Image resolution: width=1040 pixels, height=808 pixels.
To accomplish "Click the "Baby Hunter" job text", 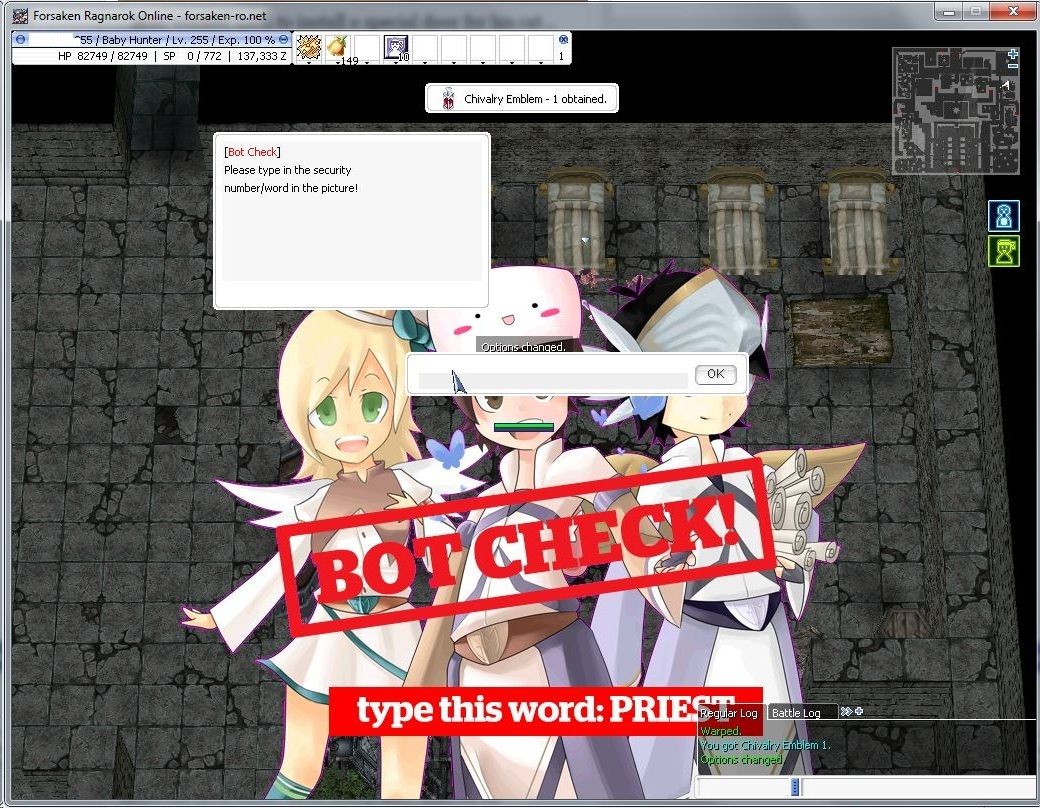I will tap(129, 40).
